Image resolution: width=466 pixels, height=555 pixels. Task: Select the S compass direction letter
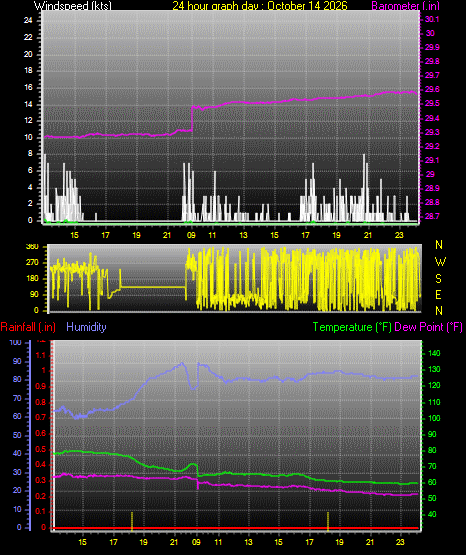[x=438, y=279]
